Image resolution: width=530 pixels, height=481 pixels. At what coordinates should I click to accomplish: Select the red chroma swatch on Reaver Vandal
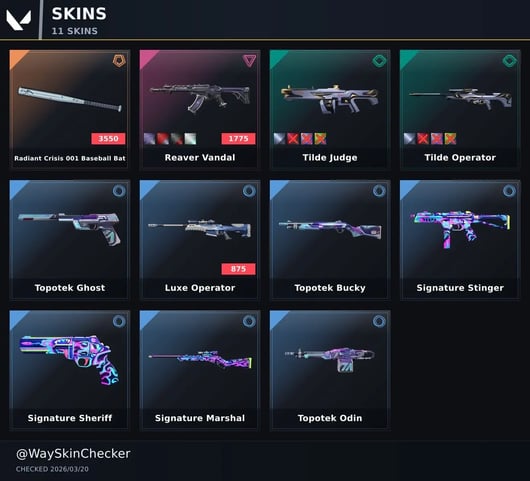[163, 139]
